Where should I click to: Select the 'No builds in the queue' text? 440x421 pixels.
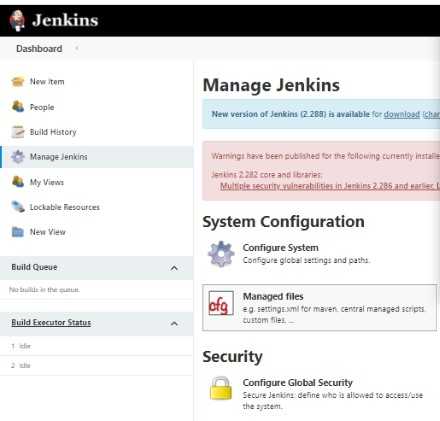44,290
